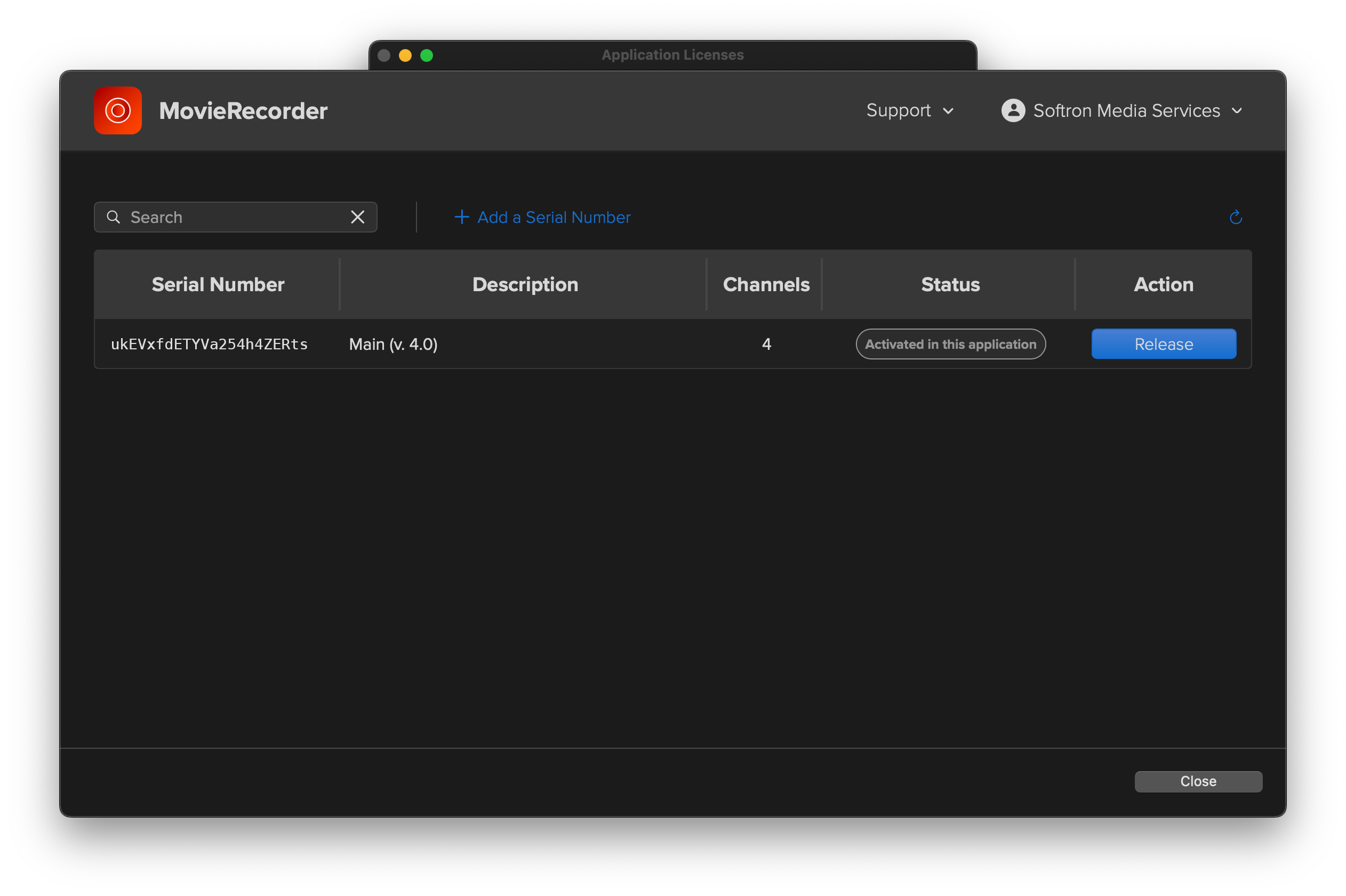The height and width of the screenshot is (896, 1346).
Task: Click the Application Licenses window title
Action: 672,55
